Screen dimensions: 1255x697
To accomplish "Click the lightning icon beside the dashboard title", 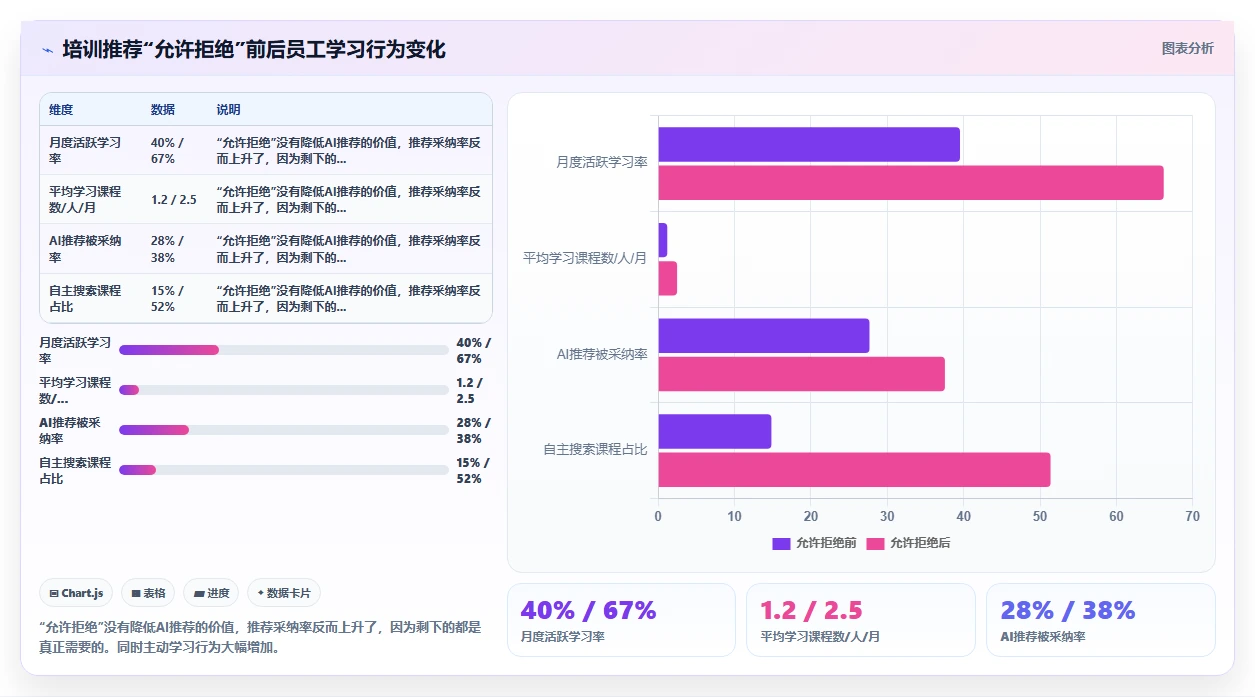I will tap(47, 50).
